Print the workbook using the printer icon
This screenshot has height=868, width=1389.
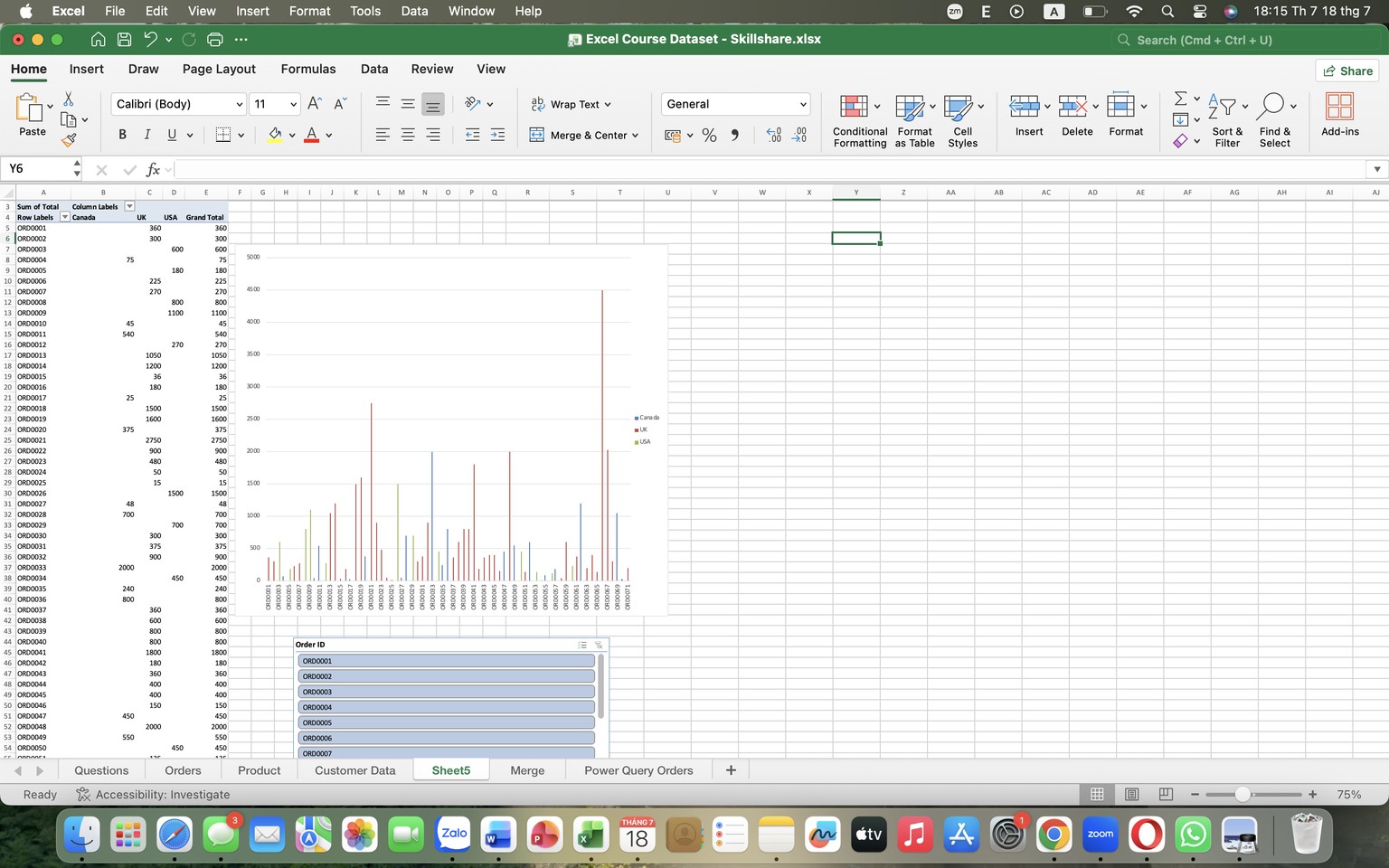pyautogui.click(x=214, y=40)
